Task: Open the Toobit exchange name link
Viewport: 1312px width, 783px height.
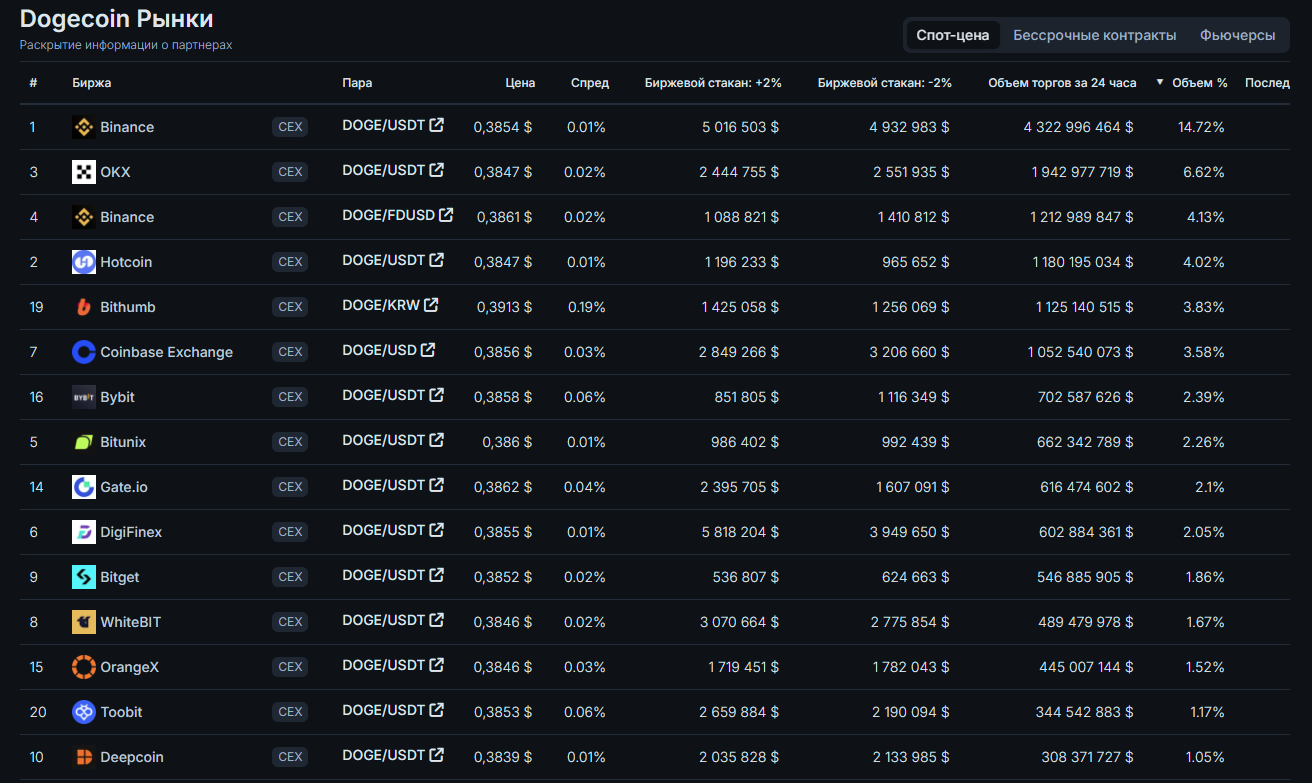Action: (121, 712)
